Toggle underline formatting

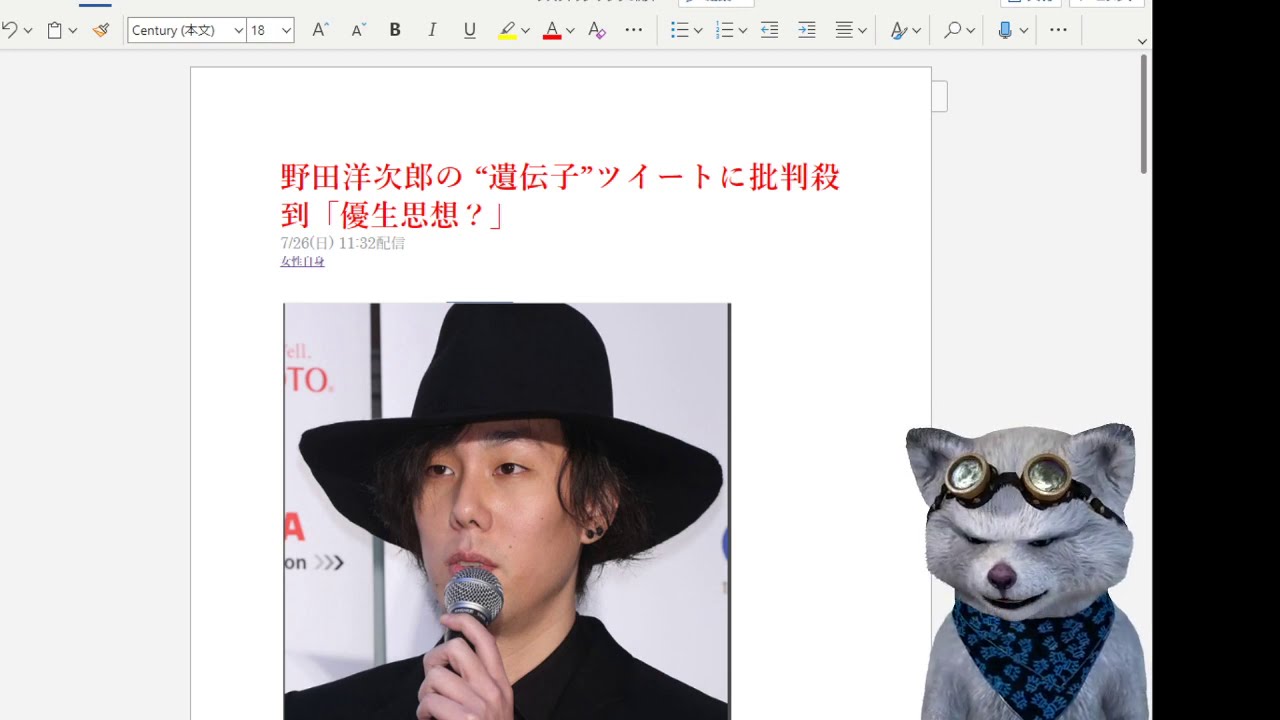[x=469, y=30]
